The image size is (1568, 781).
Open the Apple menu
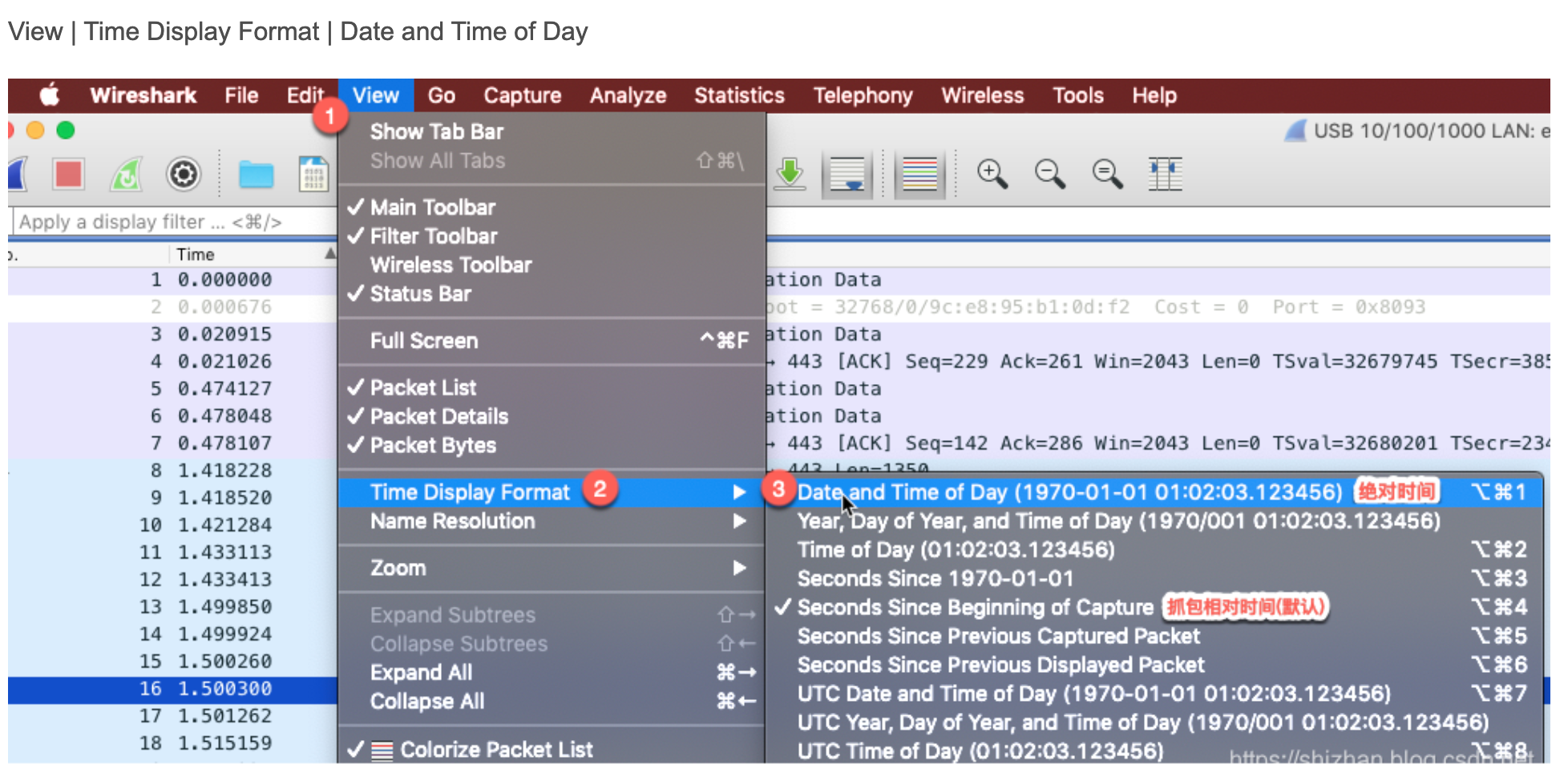click(x=50, y=95)
